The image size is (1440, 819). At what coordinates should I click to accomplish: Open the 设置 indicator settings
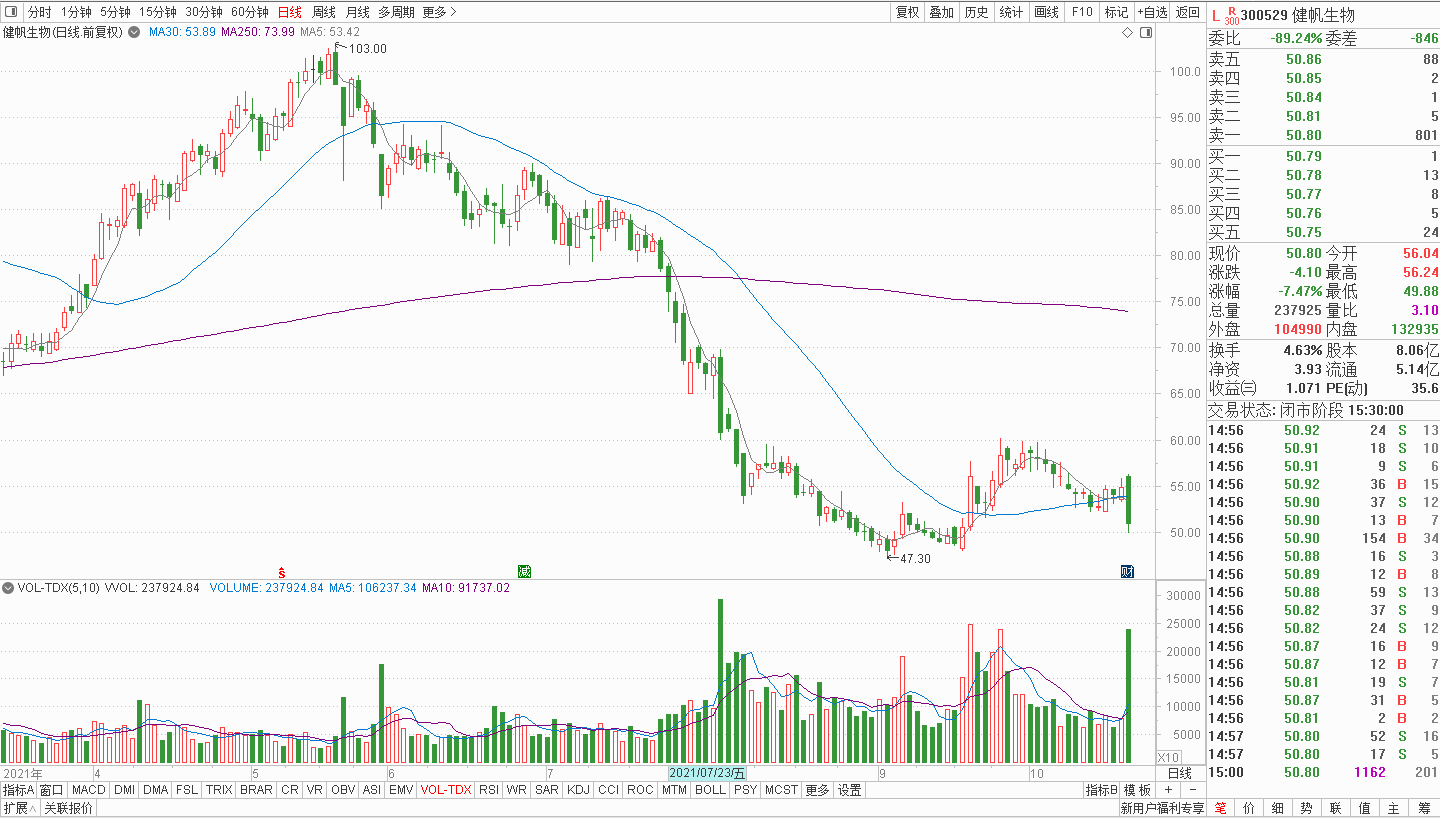849,790
